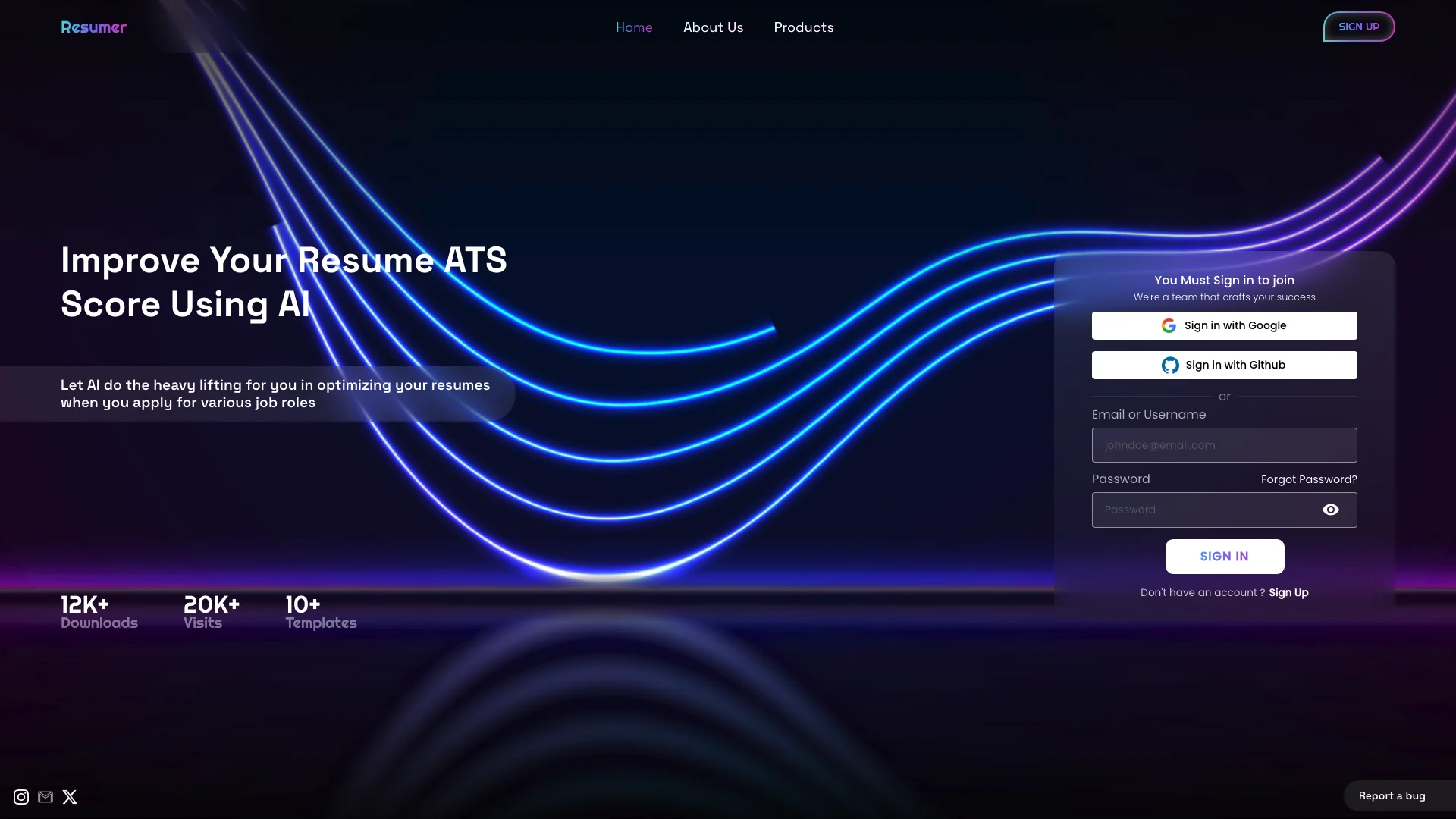Click the email icon in footer

45,797
